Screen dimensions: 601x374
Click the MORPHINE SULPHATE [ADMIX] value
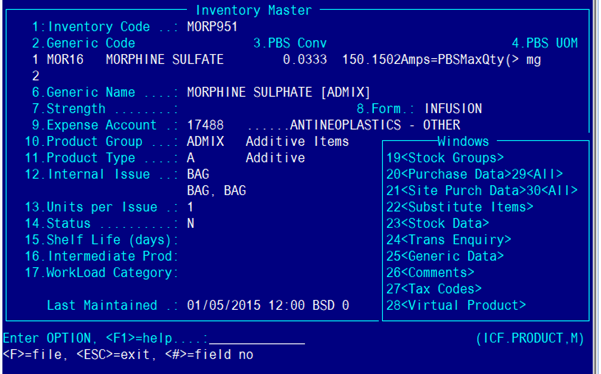pos(279,92)
